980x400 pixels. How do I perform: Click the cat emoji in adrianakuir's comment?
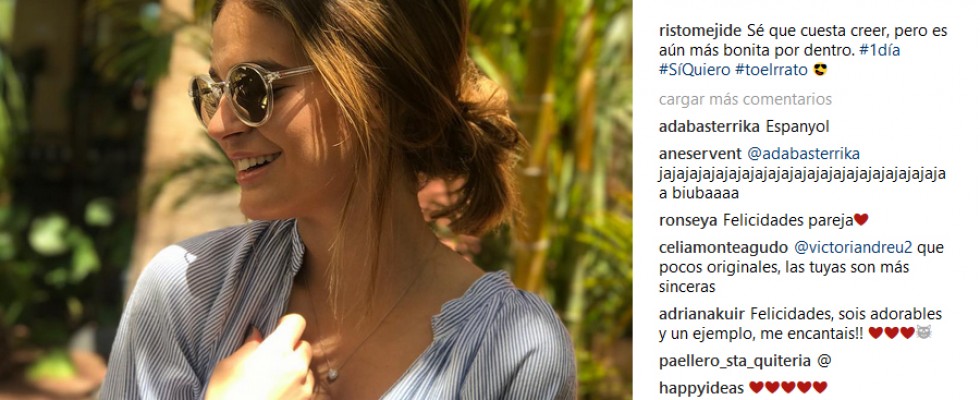click(924, 332)
